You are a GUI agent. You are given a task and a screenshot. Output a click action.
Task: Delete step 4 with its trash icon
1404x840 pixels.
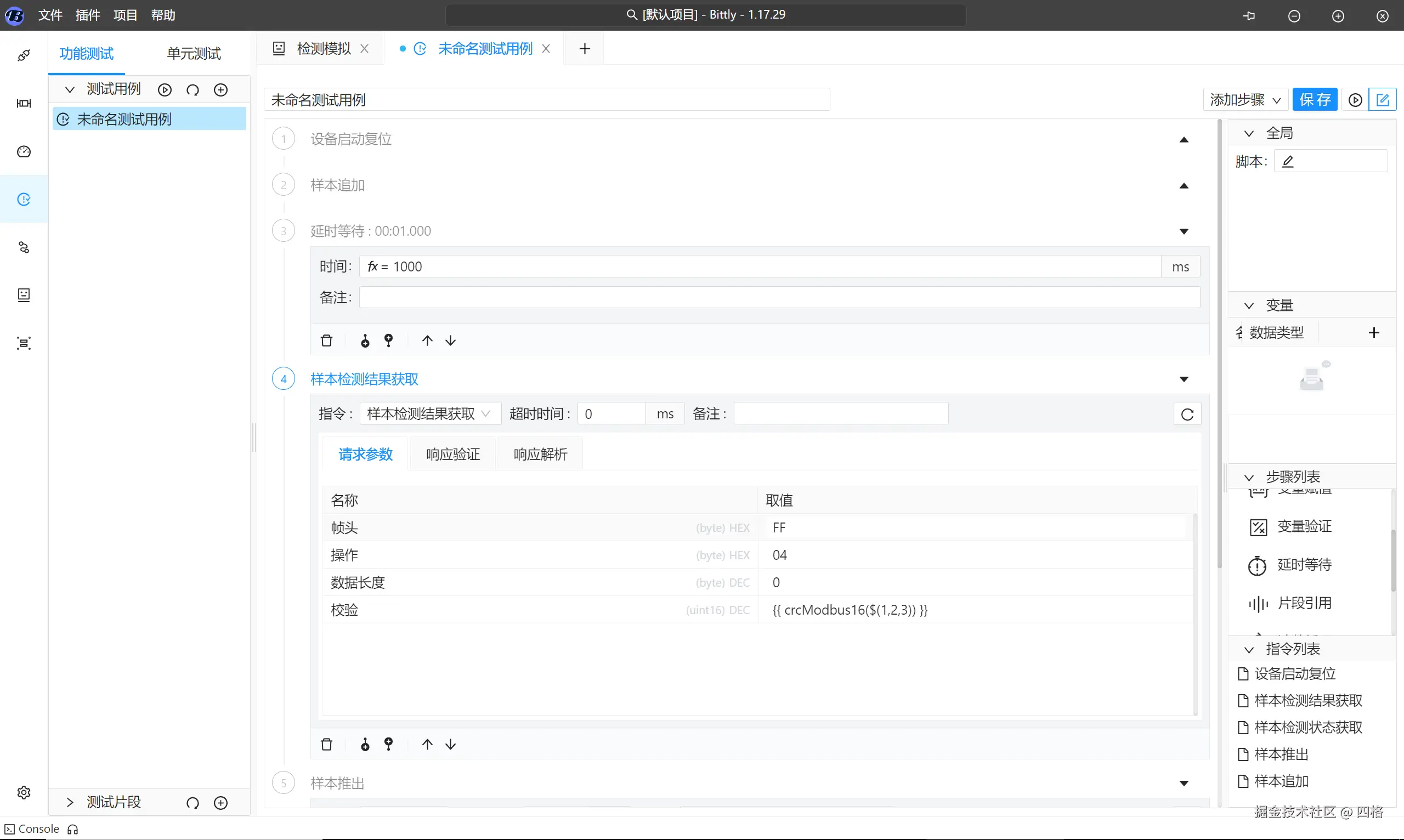[327, 745]
